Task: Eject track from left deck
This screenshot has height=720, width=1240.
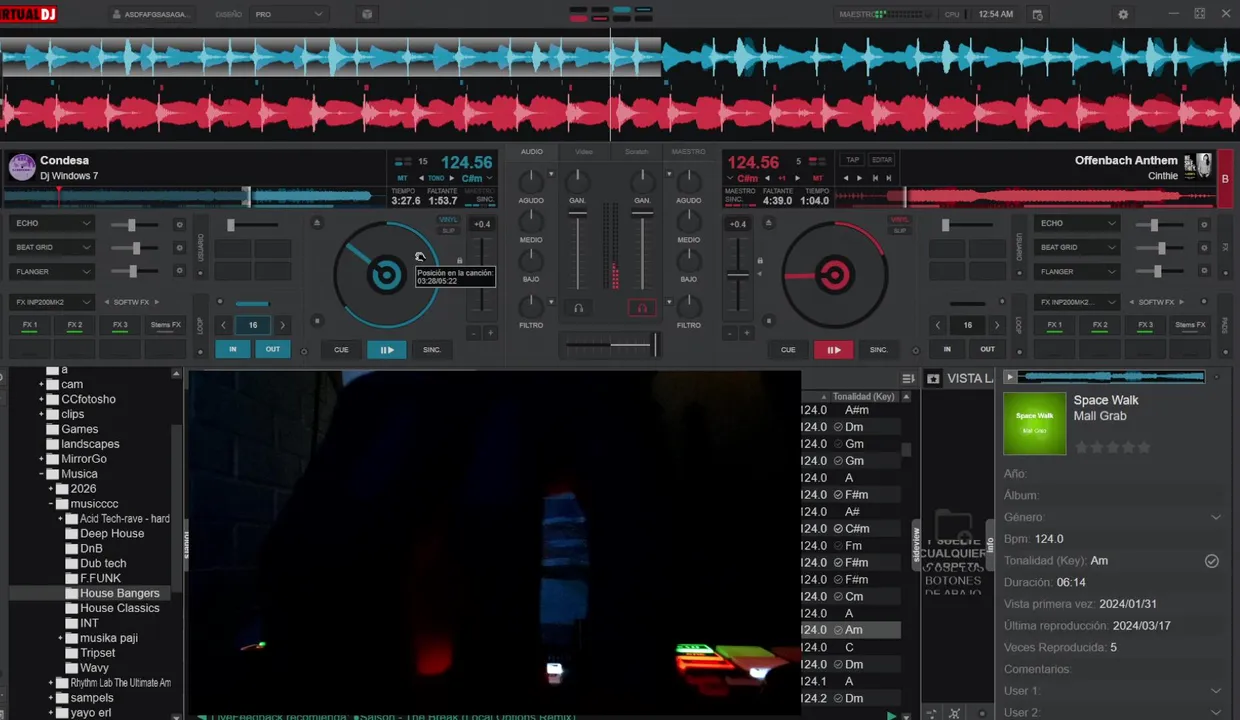Action: [x=317, y=223]
